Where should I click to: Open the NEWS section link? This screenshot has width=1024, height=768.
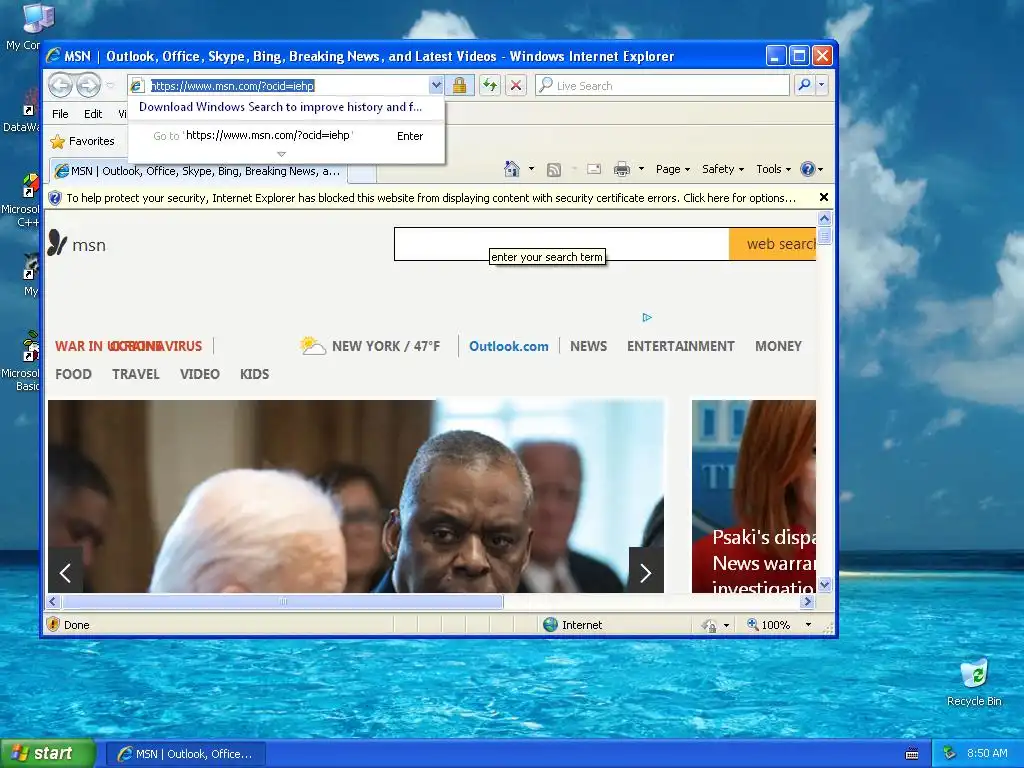click(588, 346)
